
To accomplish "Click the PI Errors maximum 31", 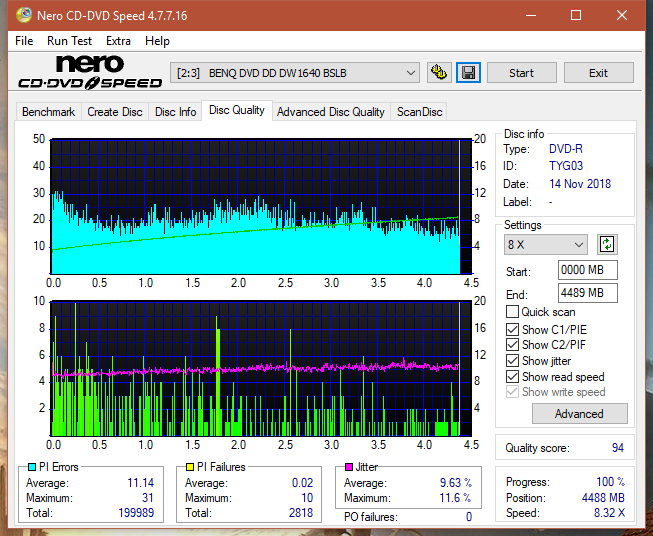I will tap(148, 498).
